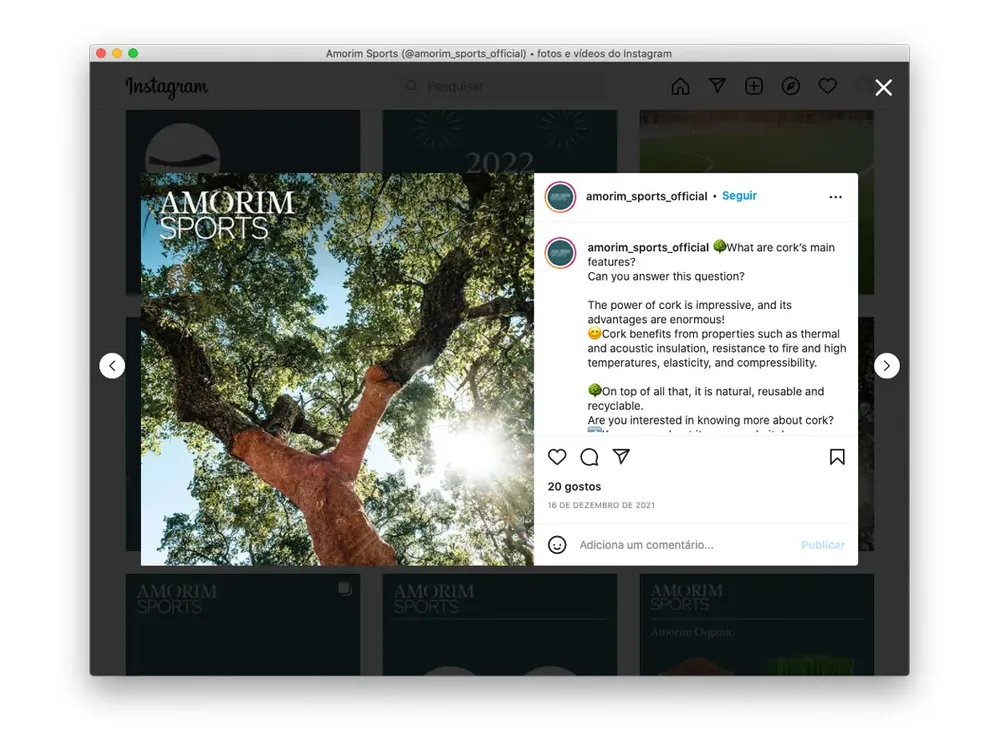The height and width of the screenshot is (750, 1000).
Task: Open bottom-left Amorim Sports carousel thumbnail
Action: pos(242,625)
